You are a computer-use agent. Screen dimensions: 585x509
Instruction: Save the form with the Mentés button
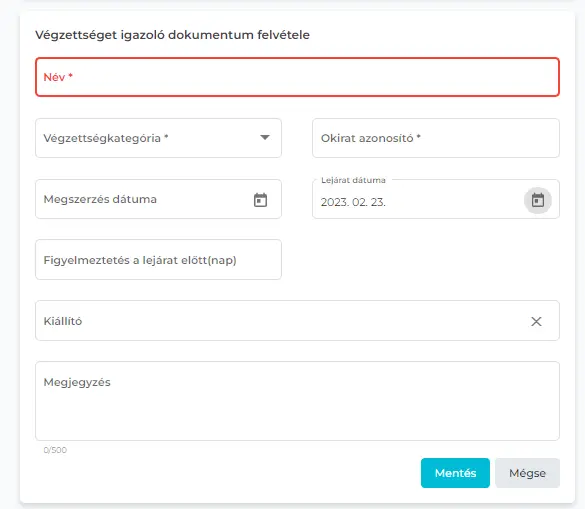[x=455, y=473]
